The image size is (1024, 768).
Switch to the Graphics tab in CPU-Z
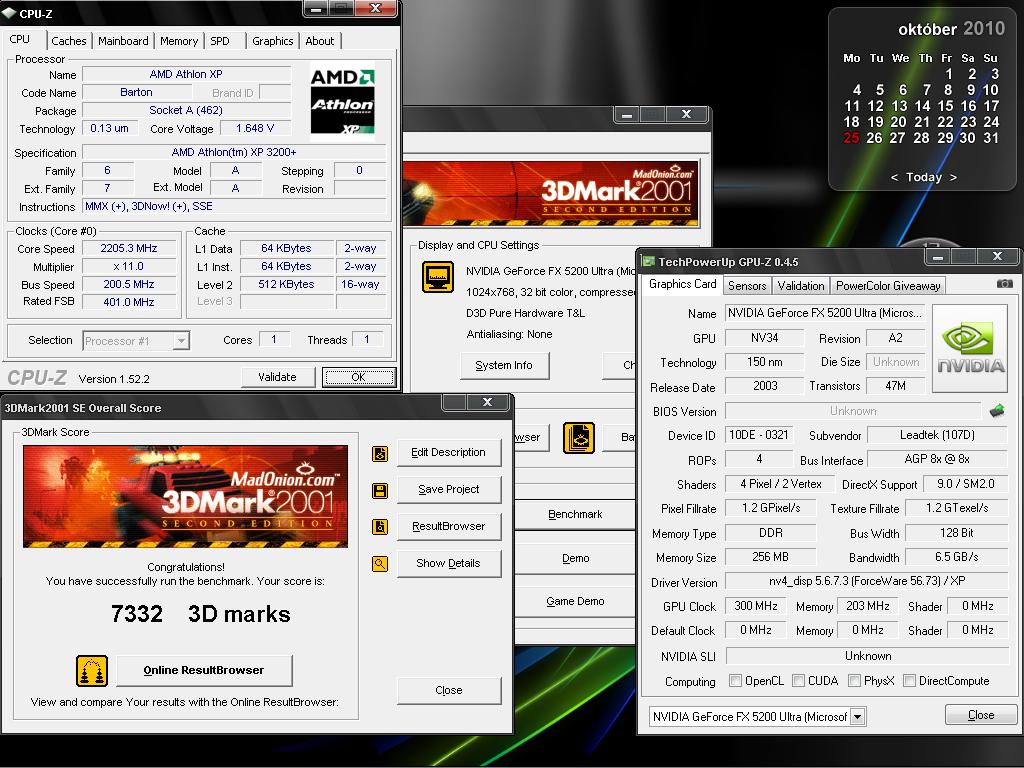click(272, 40)
